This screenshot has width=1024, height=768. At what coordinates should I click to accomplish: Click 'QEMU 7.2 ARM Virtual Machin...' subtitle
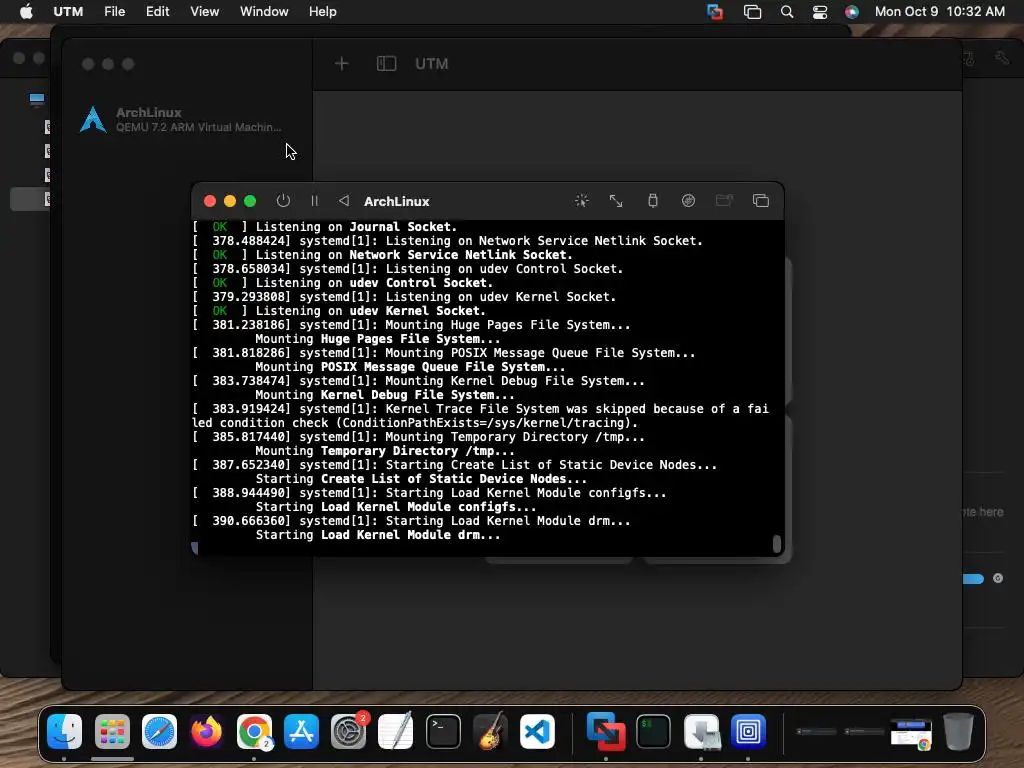coord(199,127)
